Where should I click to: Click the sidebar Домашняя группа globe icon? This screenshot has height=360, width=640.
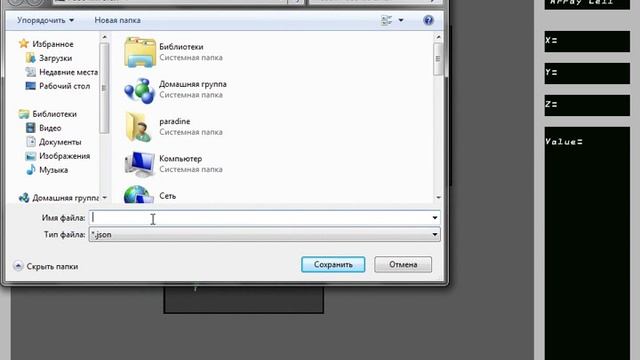pos(24,198)
